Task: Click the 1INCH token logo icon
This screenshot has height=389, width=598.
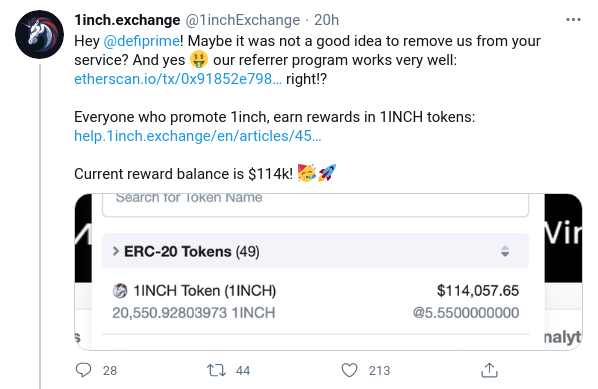Action: tap(120, 291)
